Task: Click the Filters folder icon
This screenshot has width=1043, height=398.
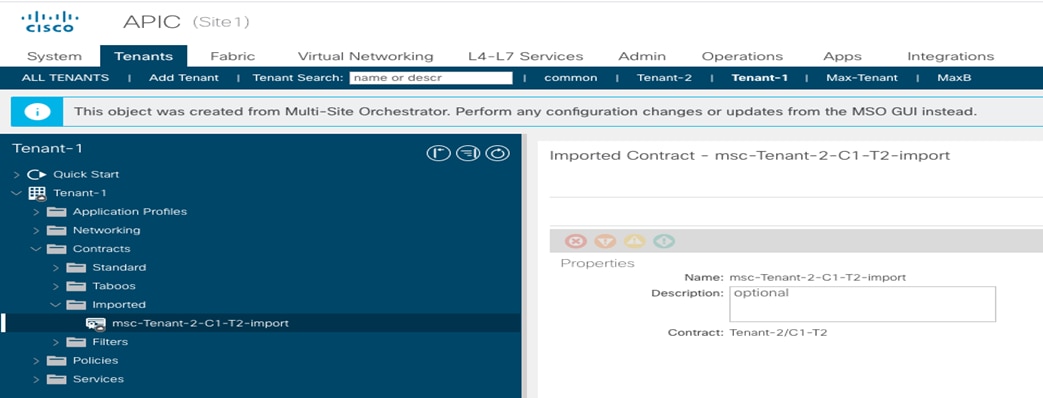Action: [76, 342]
